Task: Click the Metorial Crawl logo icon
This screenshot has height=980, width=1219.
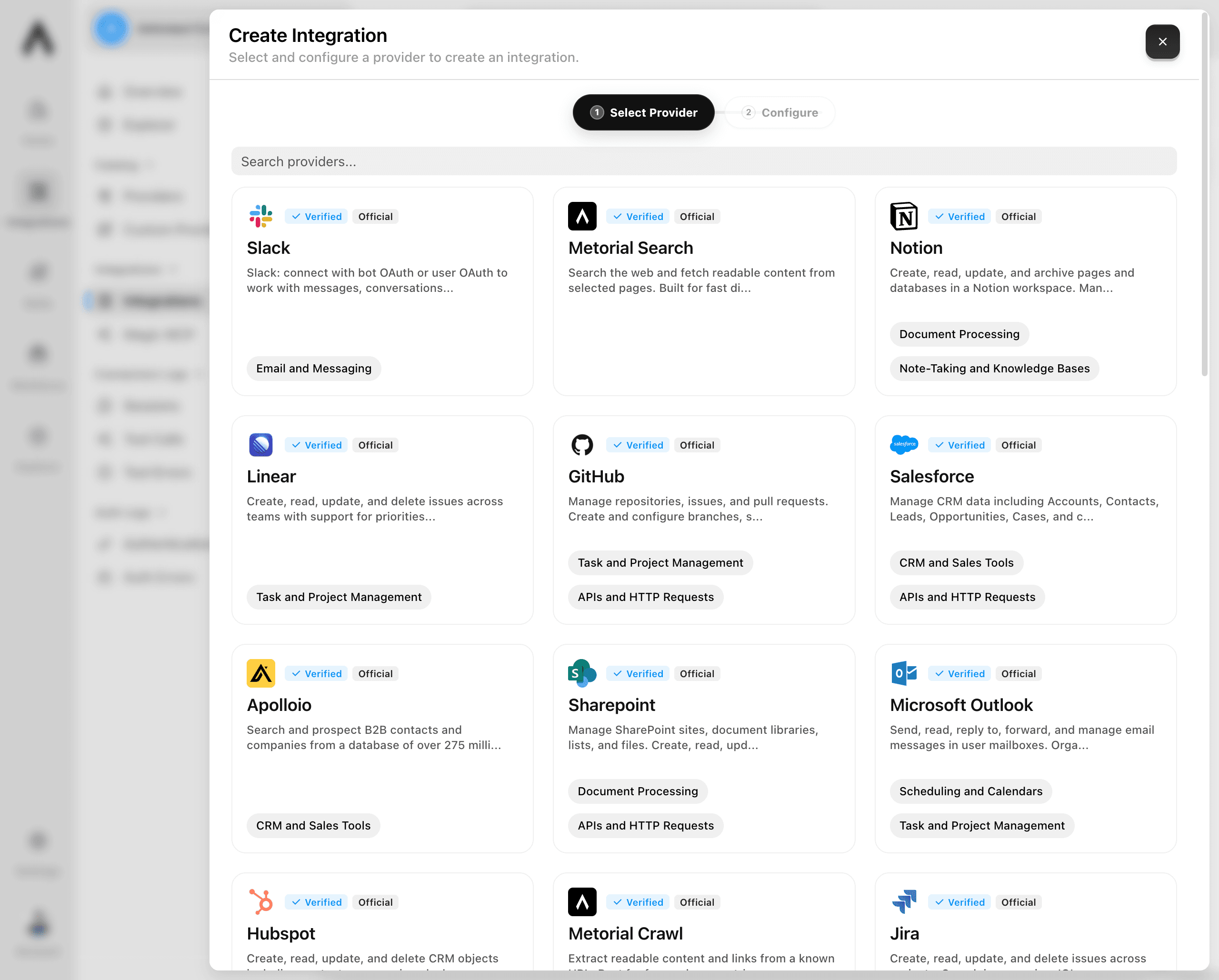Action: pyautogui.click(x=582, y=902)
